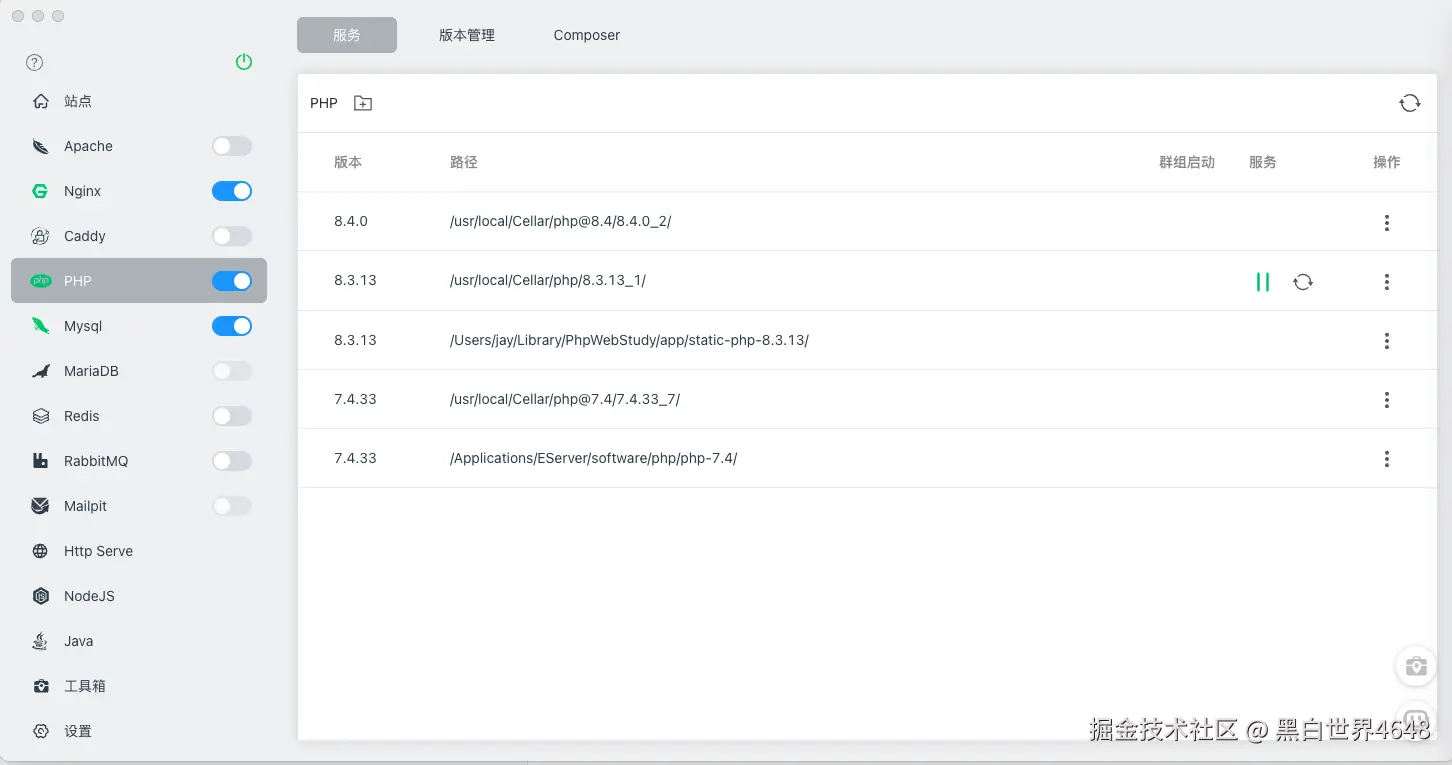Open three-dot menu for static-php-8.3.13 row

(x=1387, y=341)
